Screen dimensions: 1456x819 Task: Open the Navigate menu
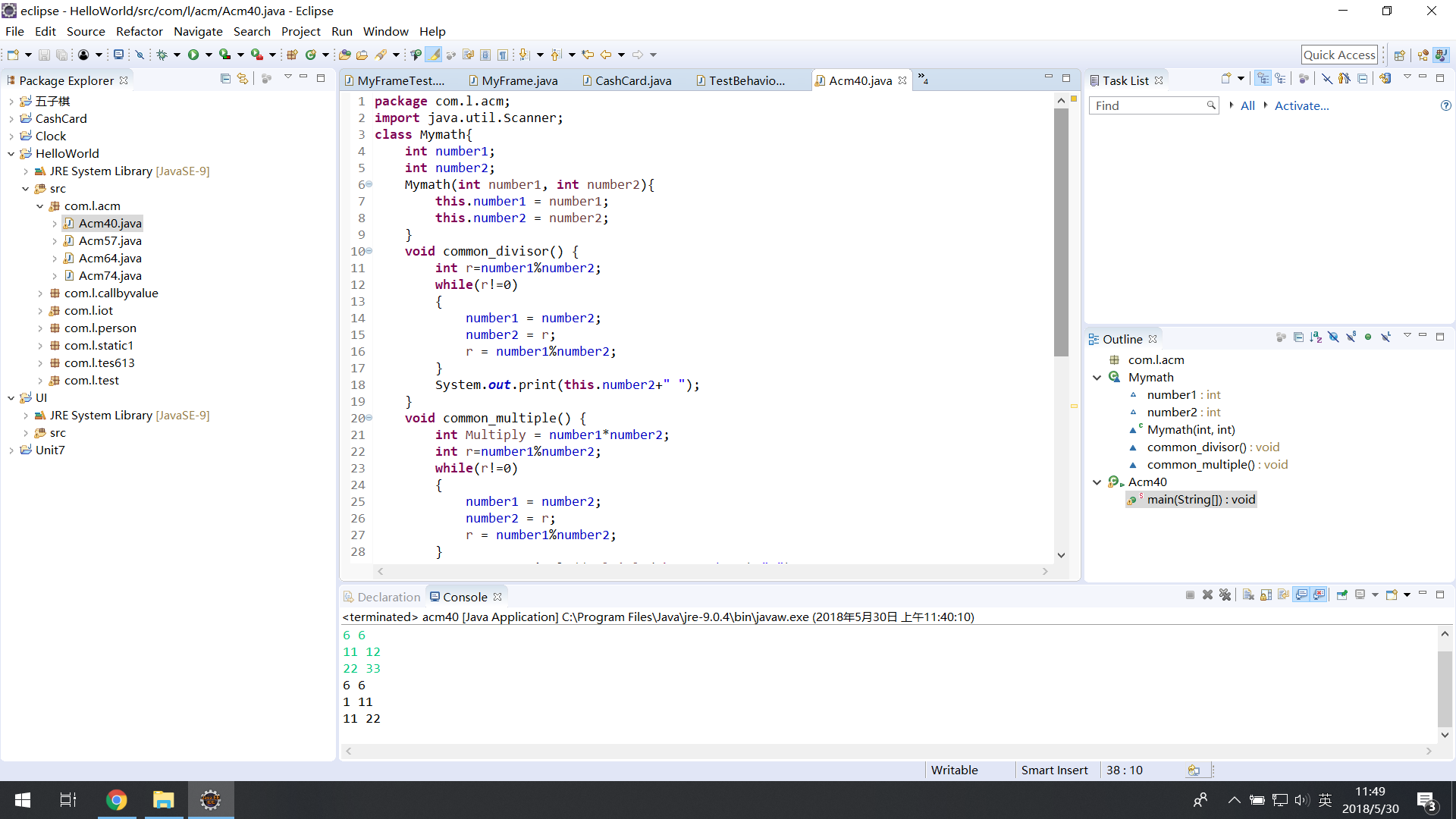point(198,31)
